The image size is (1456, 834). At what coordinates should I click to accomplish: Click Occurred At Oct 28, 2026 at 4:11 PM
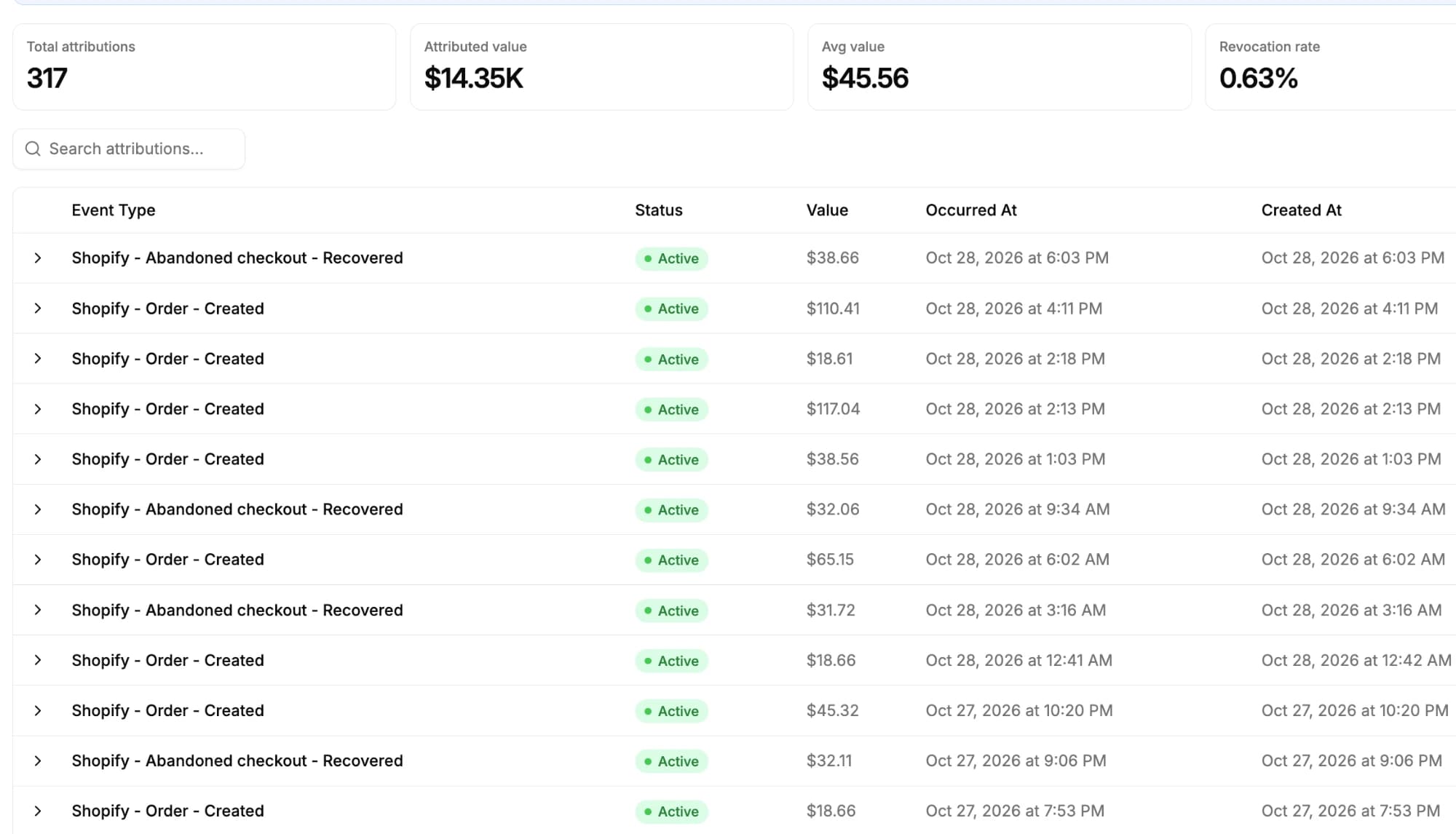coord(1014,309)
